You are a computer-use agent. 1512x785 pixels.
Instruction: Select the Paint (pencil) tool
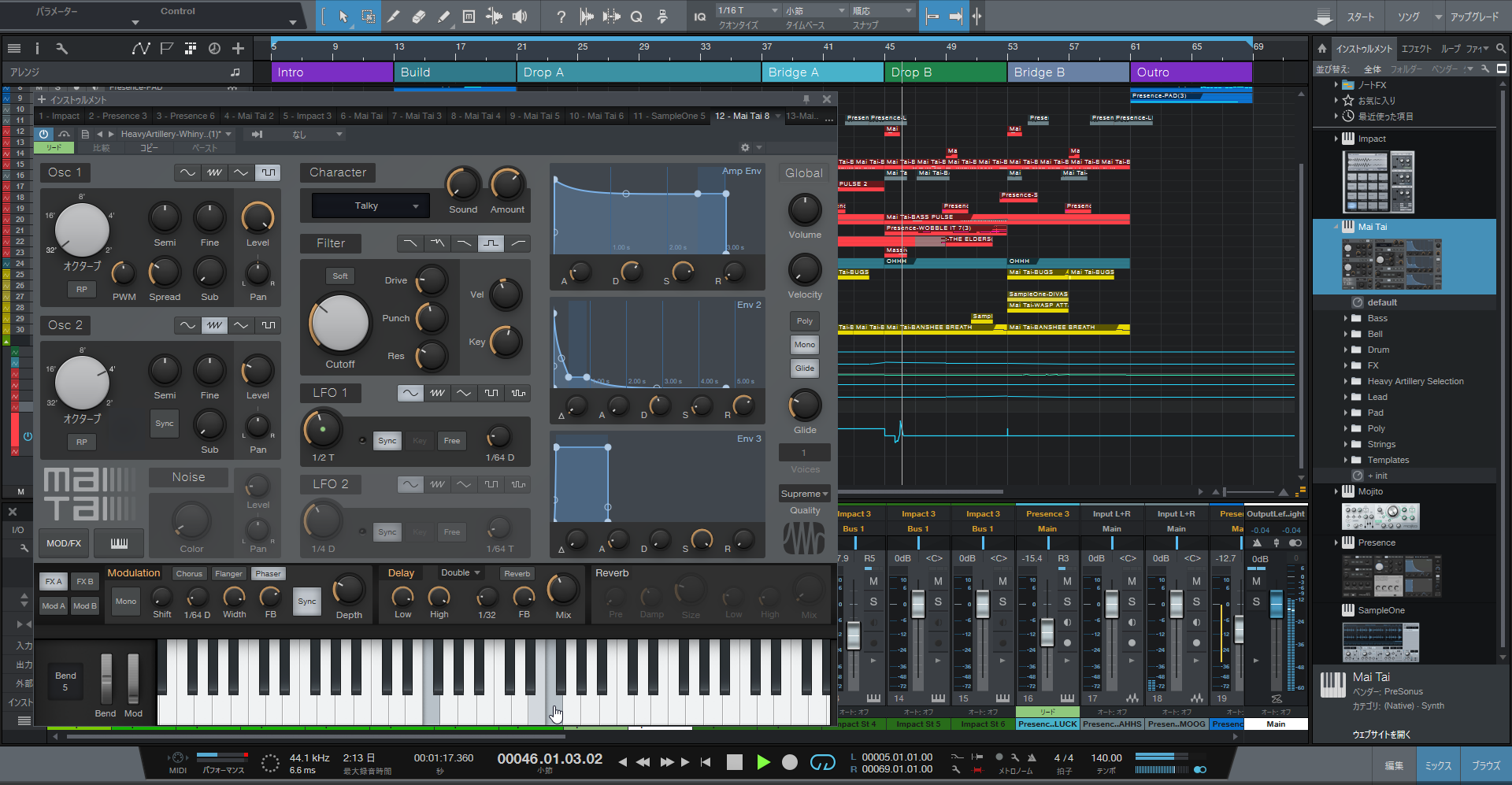click(443, 17)
